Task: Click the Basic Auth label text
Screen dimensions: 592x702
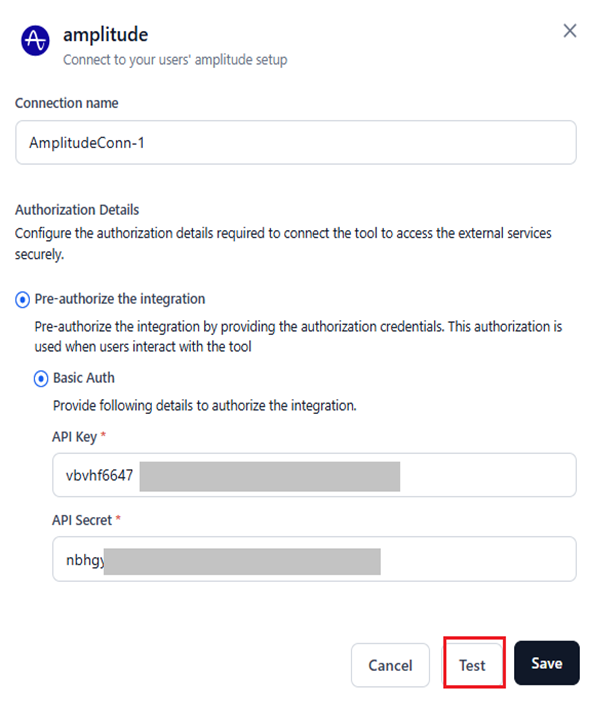Action: [x=84, y=378]
